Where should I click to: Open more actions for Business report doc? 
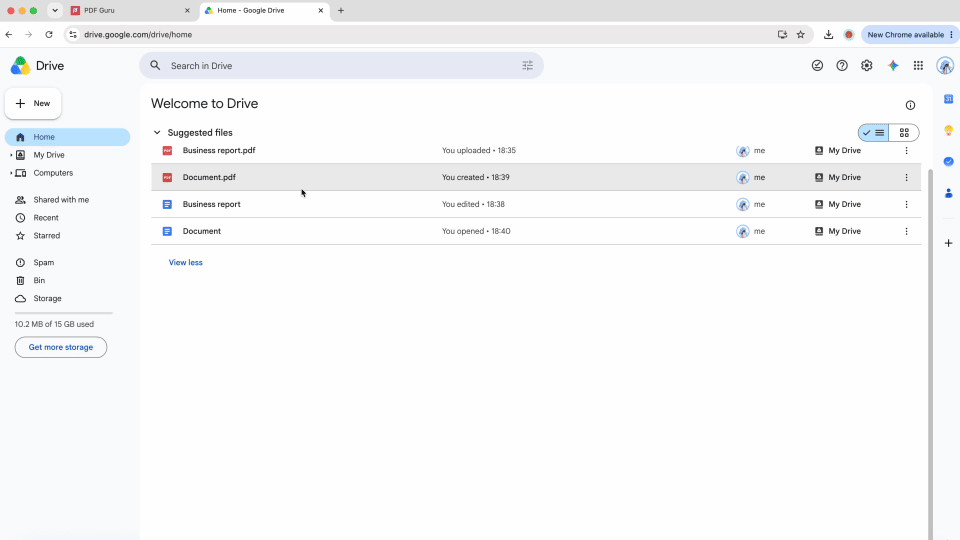[906, 204]
